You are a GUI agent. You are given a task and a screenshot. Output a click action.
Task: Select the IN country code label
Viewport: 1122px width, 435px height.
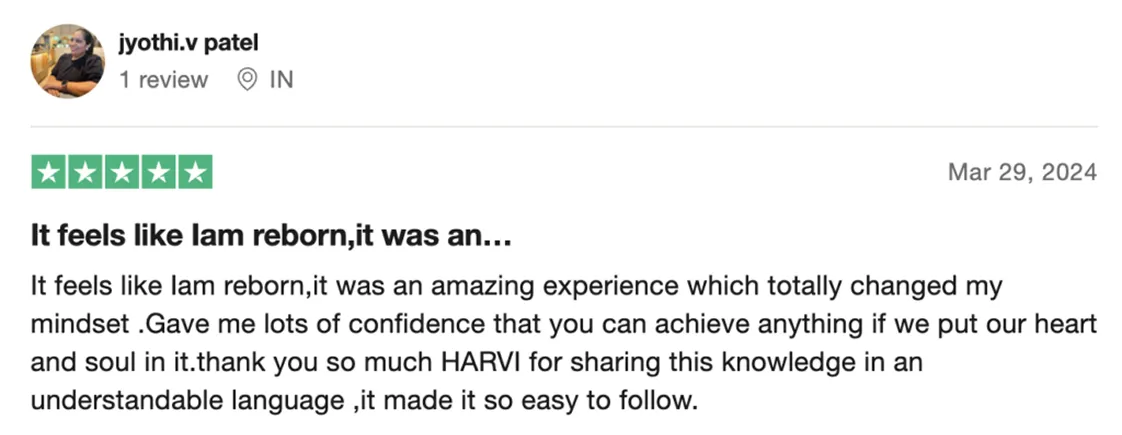281,80
